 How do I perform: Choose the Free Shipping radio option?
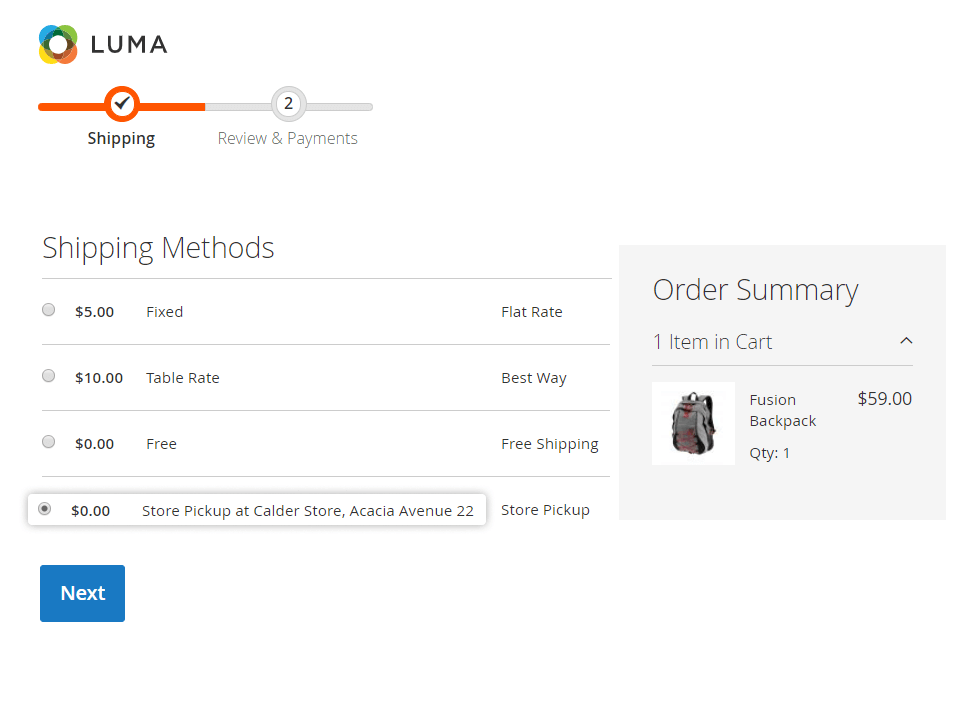coord(49,442)
